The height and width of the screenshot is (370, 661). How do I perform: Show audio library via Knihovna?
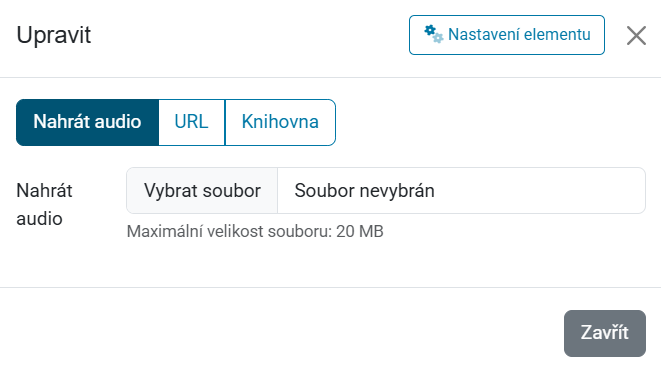click(x=280, y=123)
